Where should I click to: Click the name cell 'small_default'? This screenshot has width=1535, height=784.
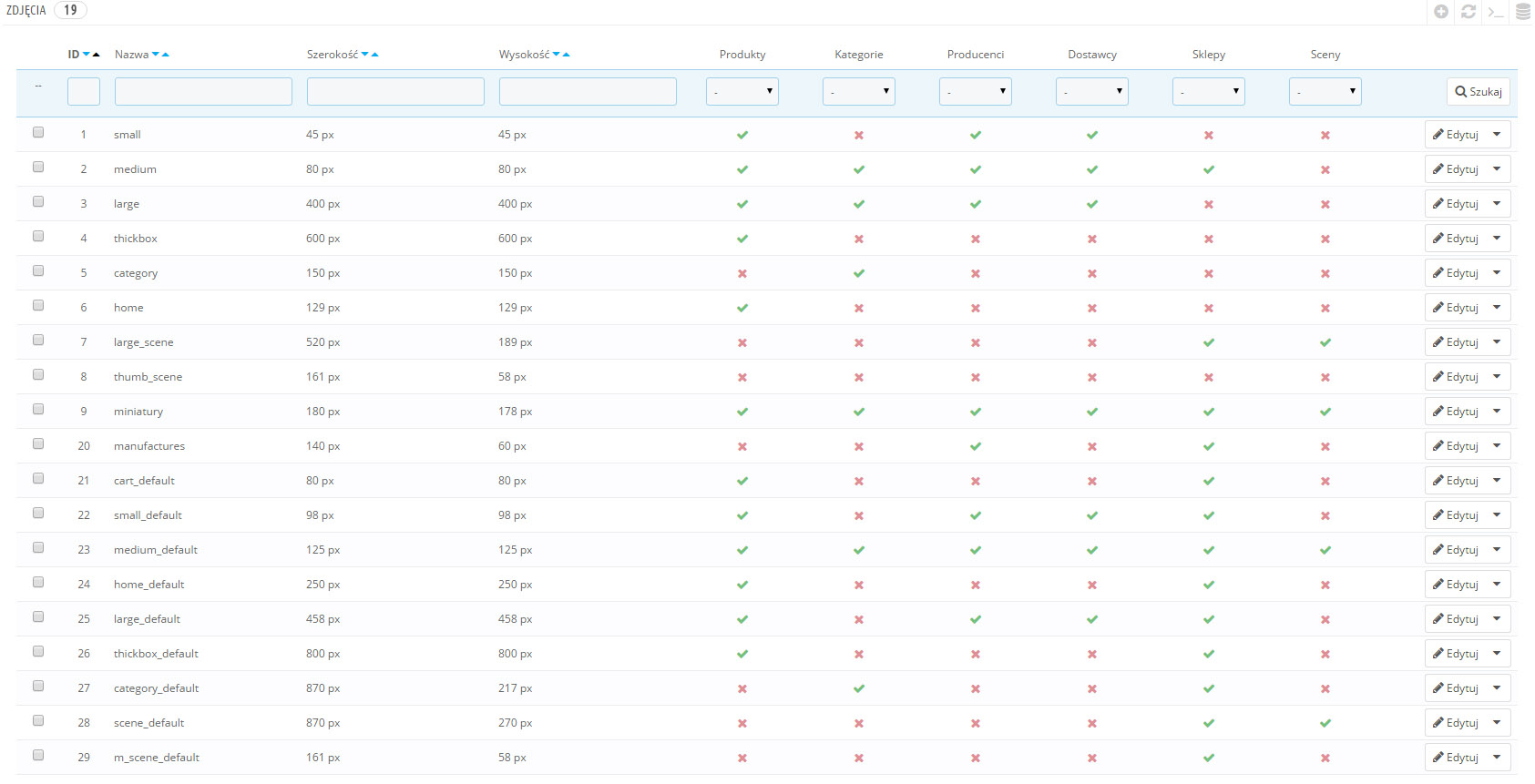tap(148, 515)
